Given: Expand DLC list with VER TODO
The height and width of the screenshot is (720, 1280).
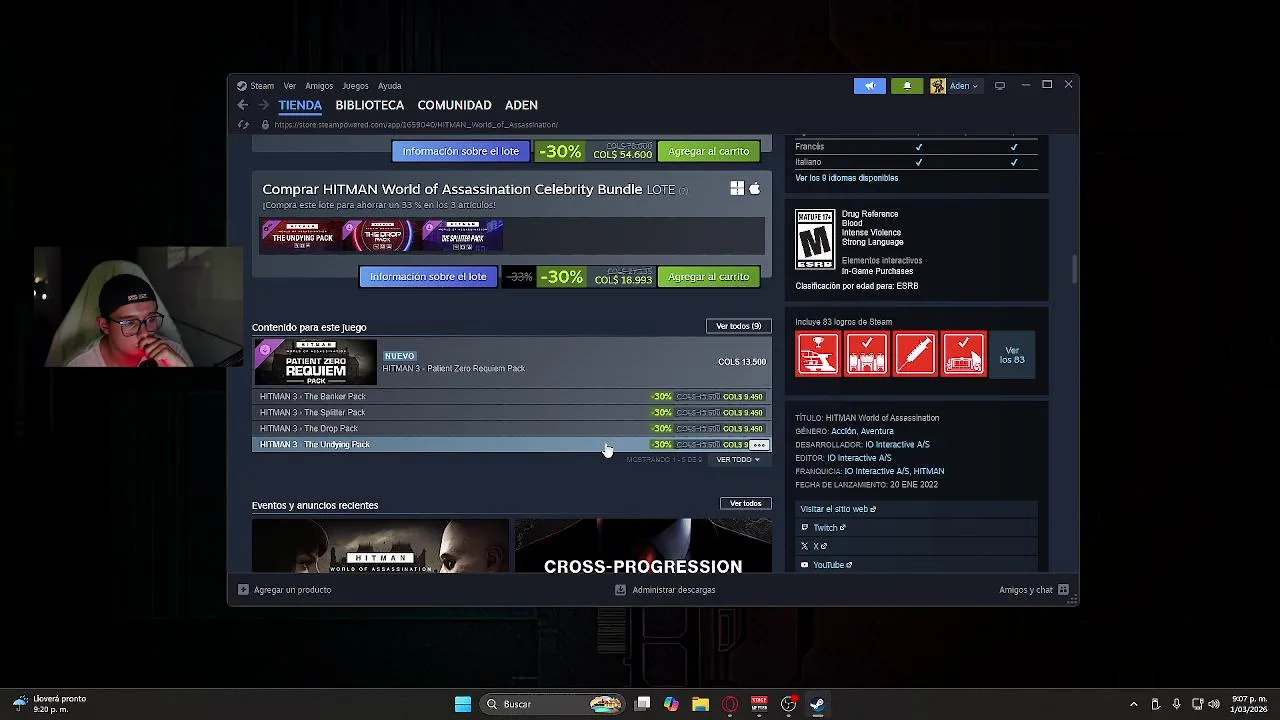Looking at the screenshot, I should (738, 460).
